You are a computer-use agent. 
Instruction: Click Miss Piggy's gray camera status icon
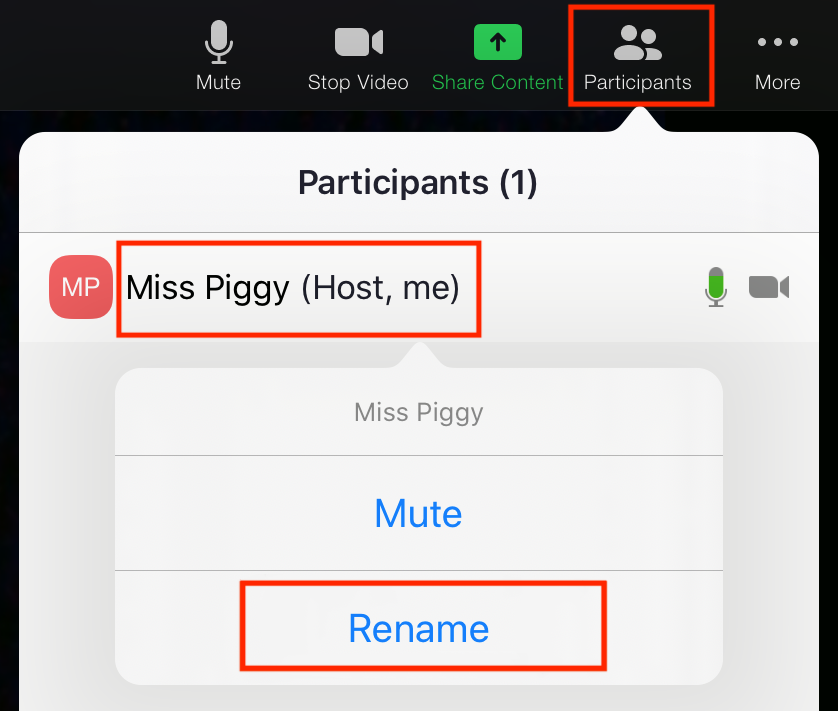click(769, 287)
